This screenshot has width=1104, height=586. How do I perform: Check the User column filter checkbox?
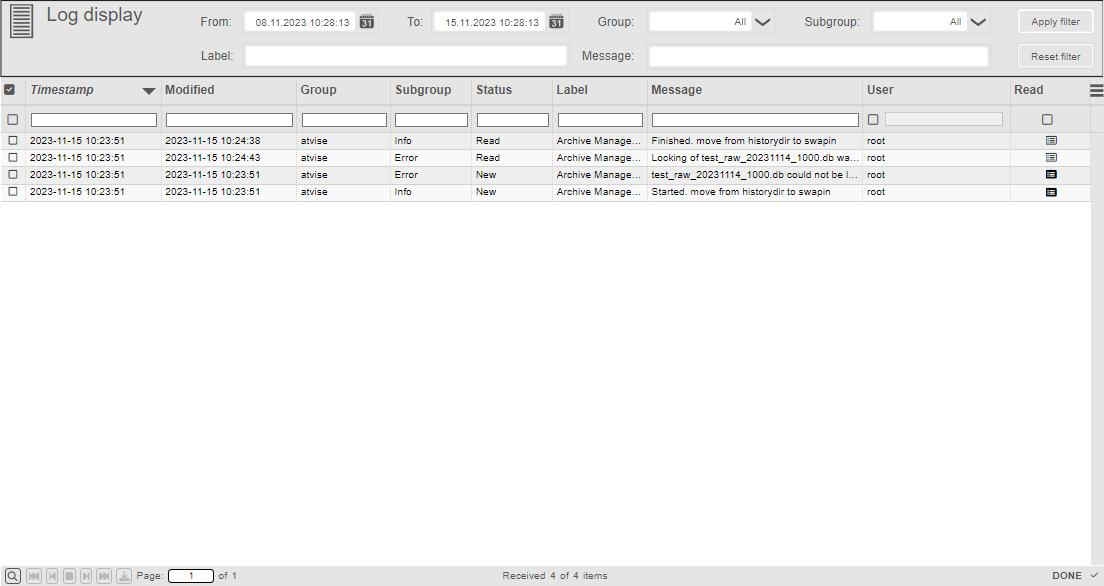click(x=871, y=118)
